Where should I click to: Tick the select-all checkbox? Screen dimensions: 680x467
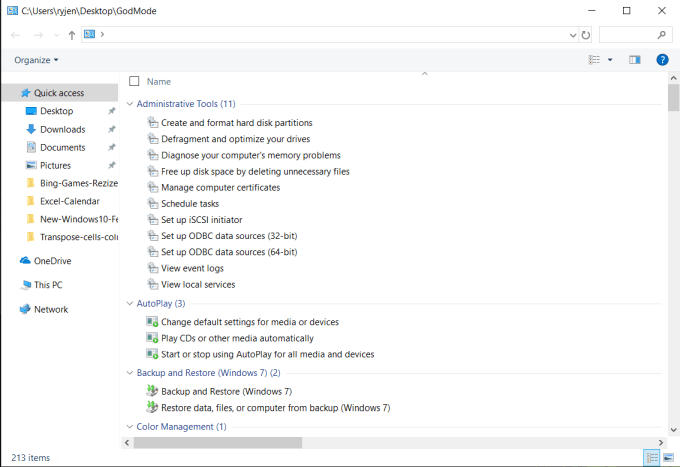tap(134, 81)
